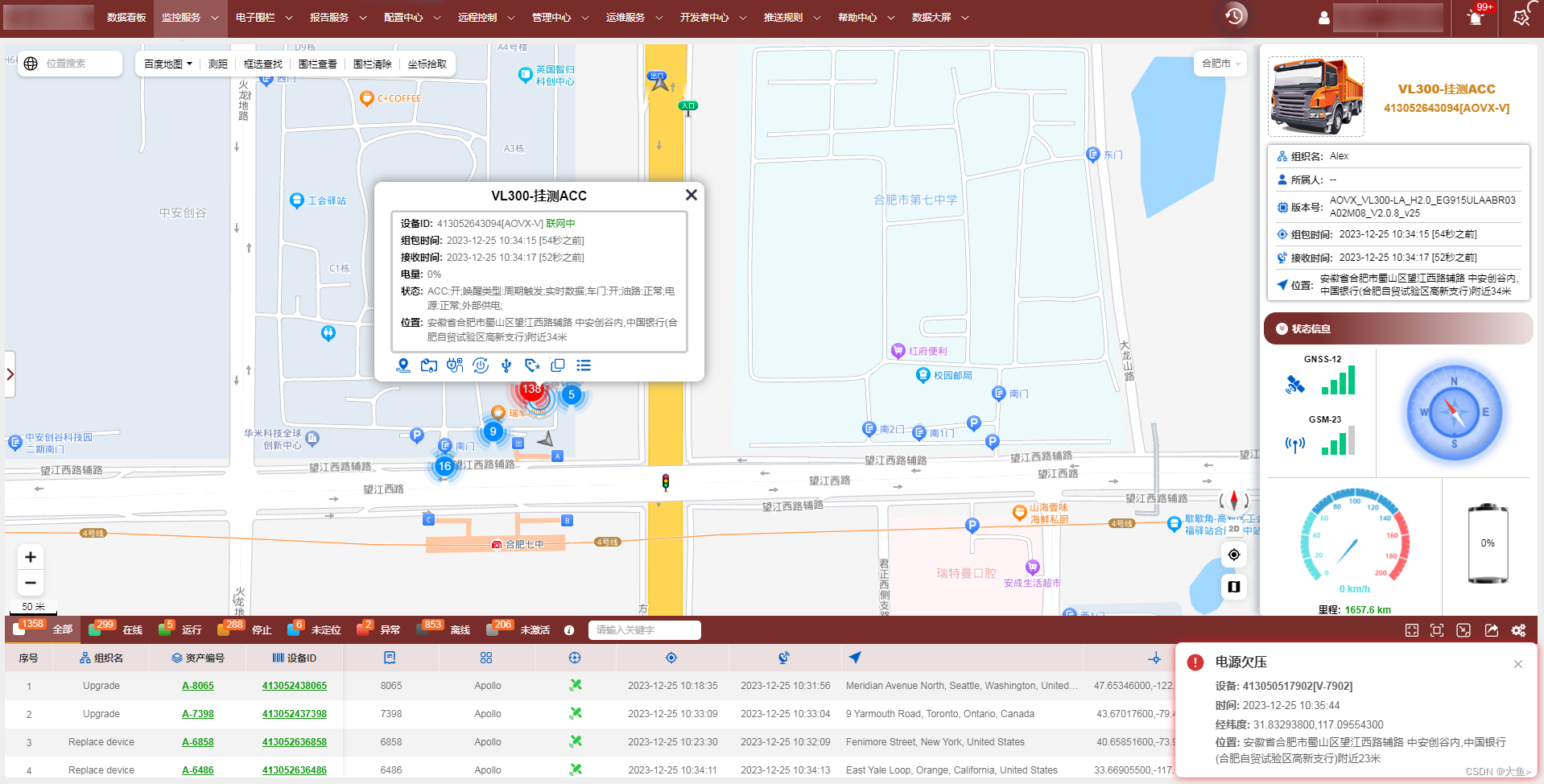
Task: Open the 推送规则 menu
Action: point(791,18)
